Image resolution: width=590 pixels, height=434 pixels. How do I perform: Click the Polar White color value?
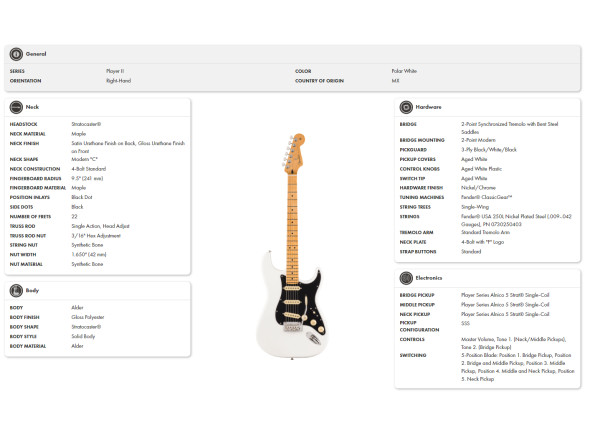point(404,71)
